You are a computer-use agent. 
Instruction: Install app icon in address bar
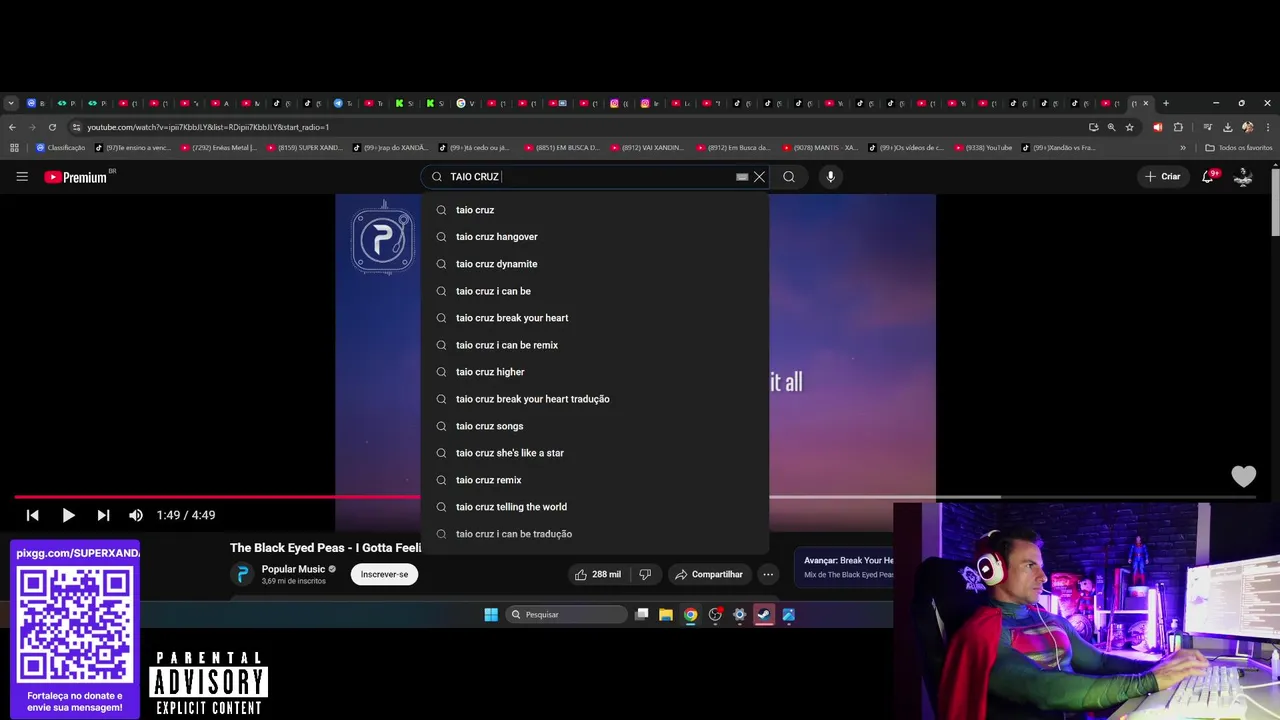pyautogui.click(x=1093, y=127)
